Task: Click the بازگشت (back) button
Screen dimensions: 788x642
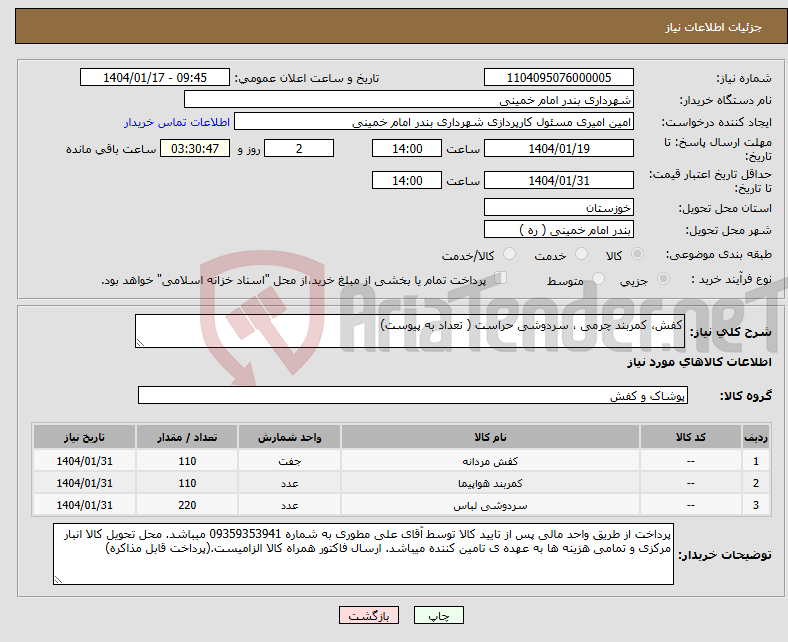Action: 368,615
